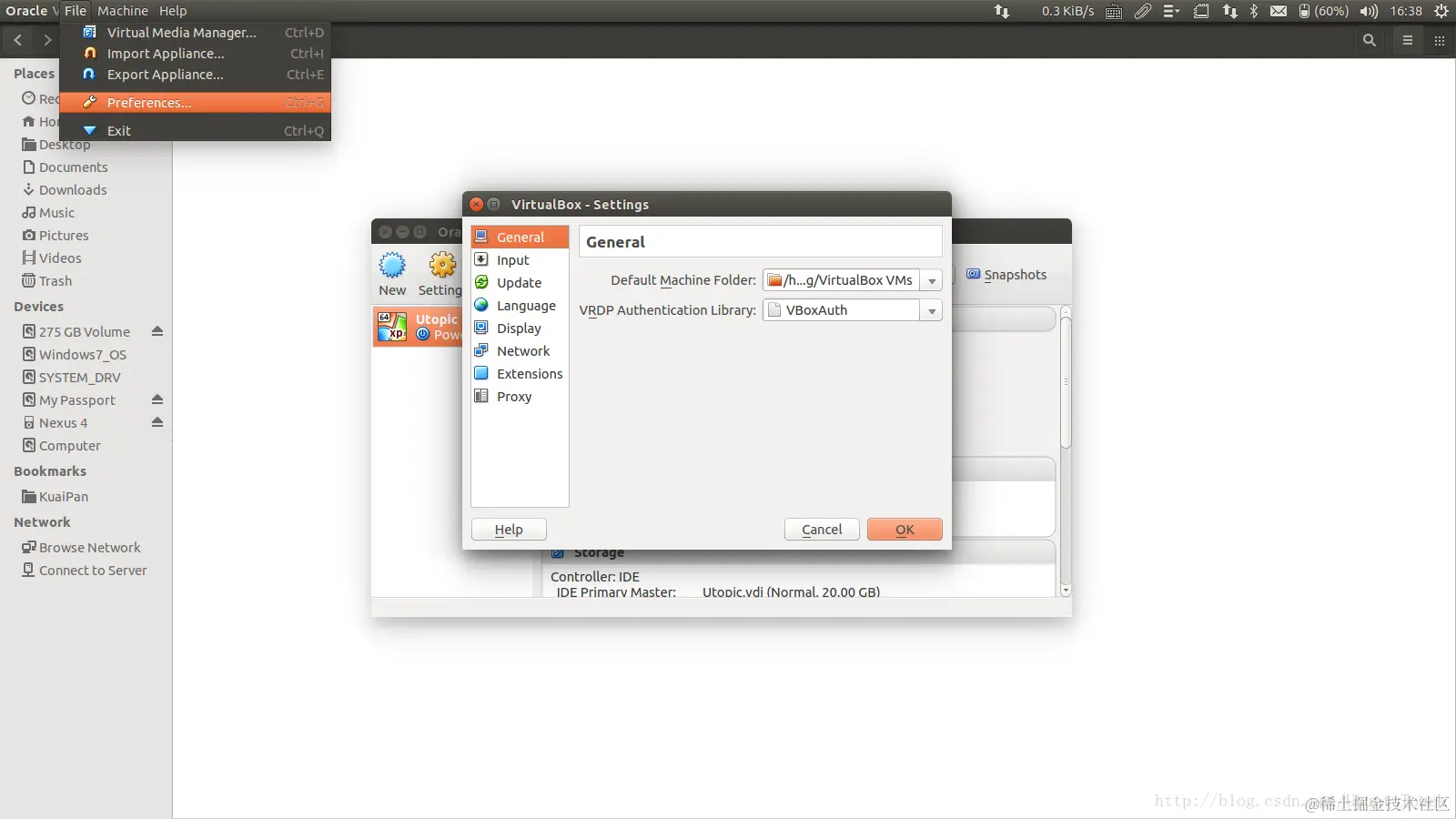Open Virtual Media Manager menu entry
1456x819 pixels.
coord(195,32)
